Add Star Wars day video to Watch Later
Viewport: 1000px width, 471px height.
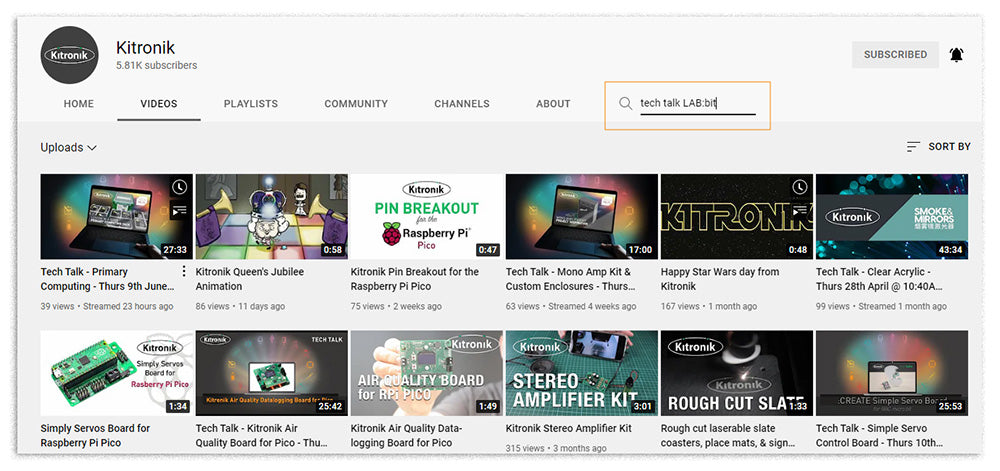pos(799,187)
